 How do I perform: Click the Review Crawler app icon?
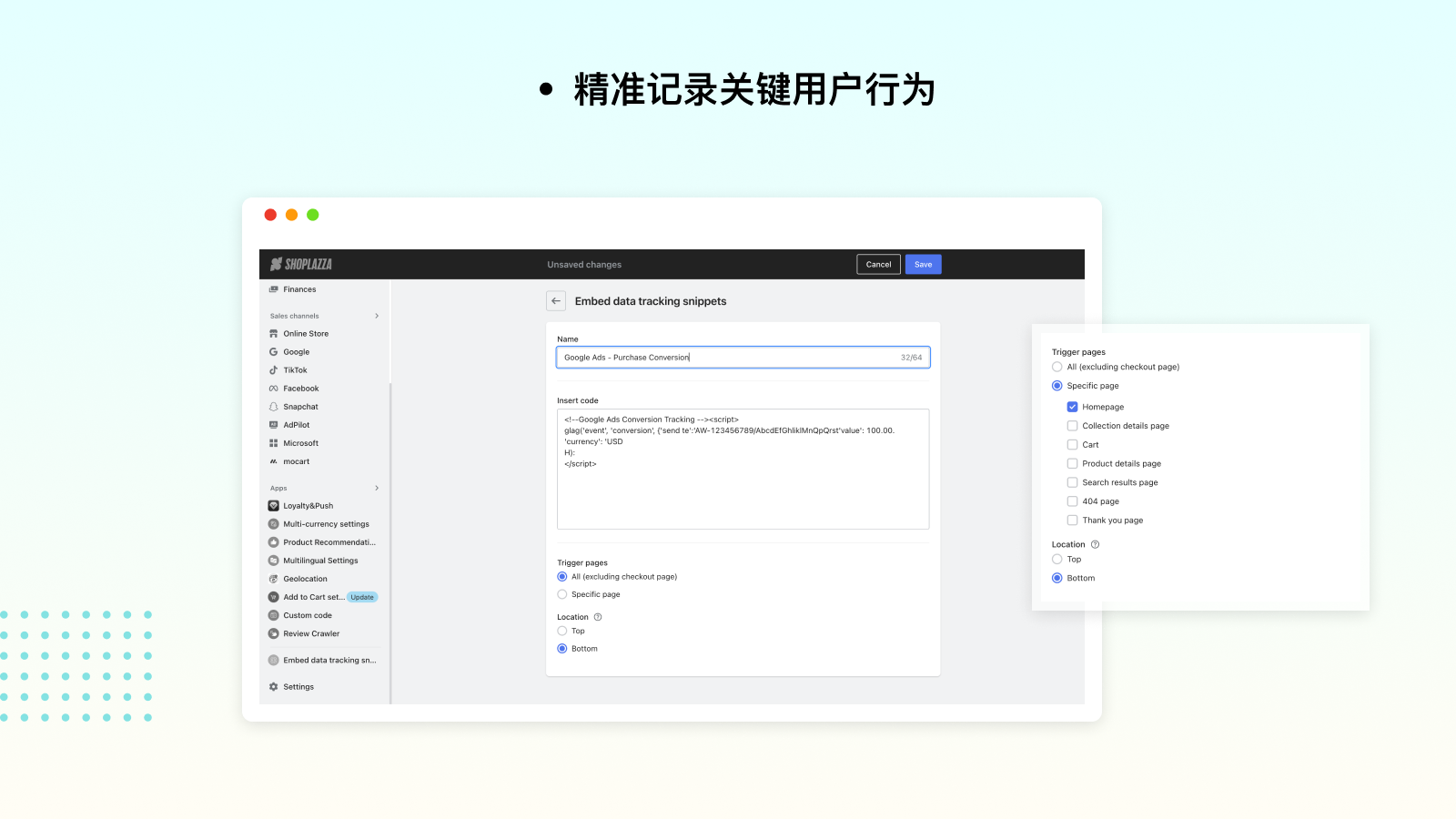pyautogui.click(x=273, y=633)
